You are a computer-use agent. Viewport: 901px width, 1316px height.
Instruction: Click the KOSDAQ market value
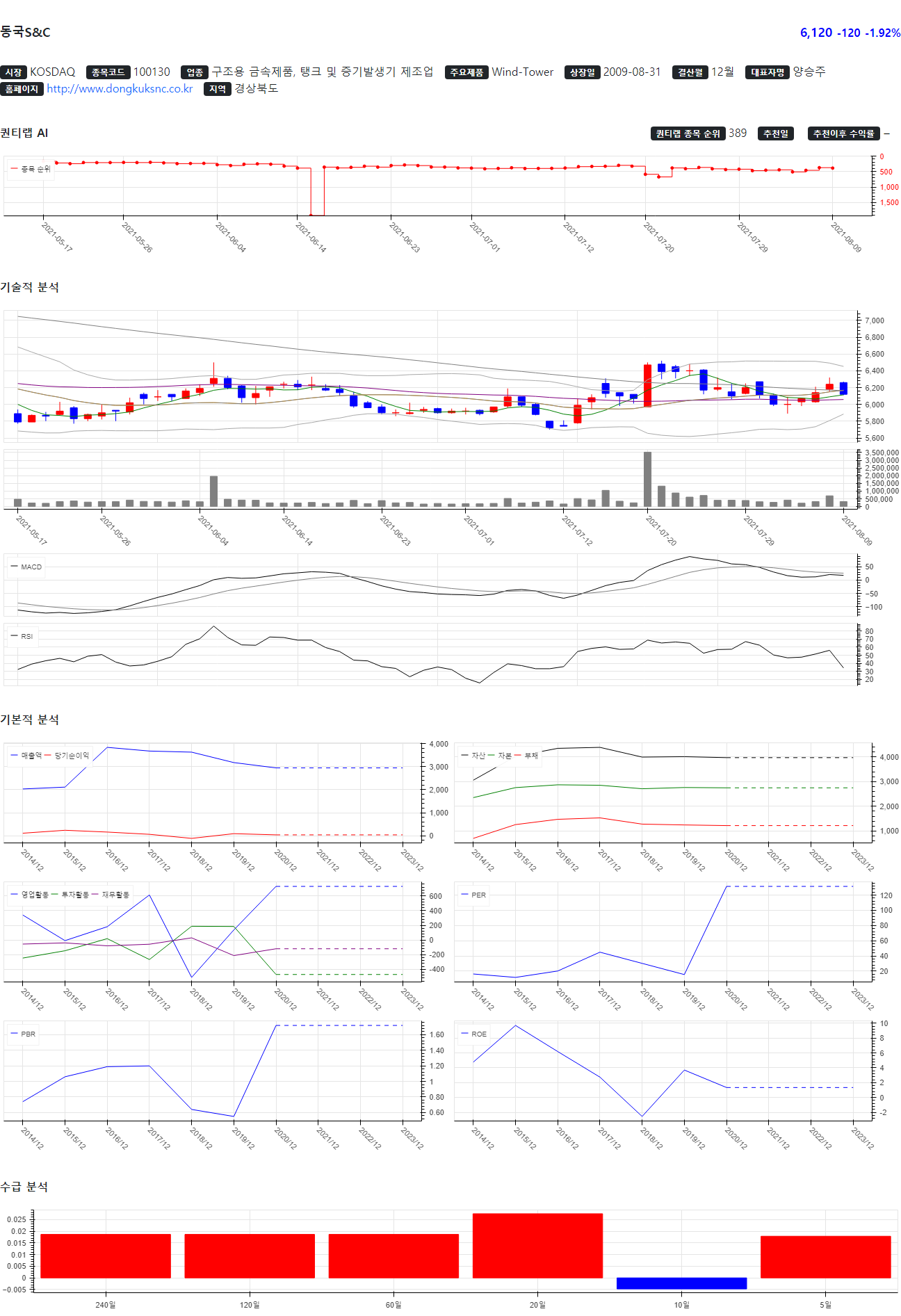[x=53, y=72]
